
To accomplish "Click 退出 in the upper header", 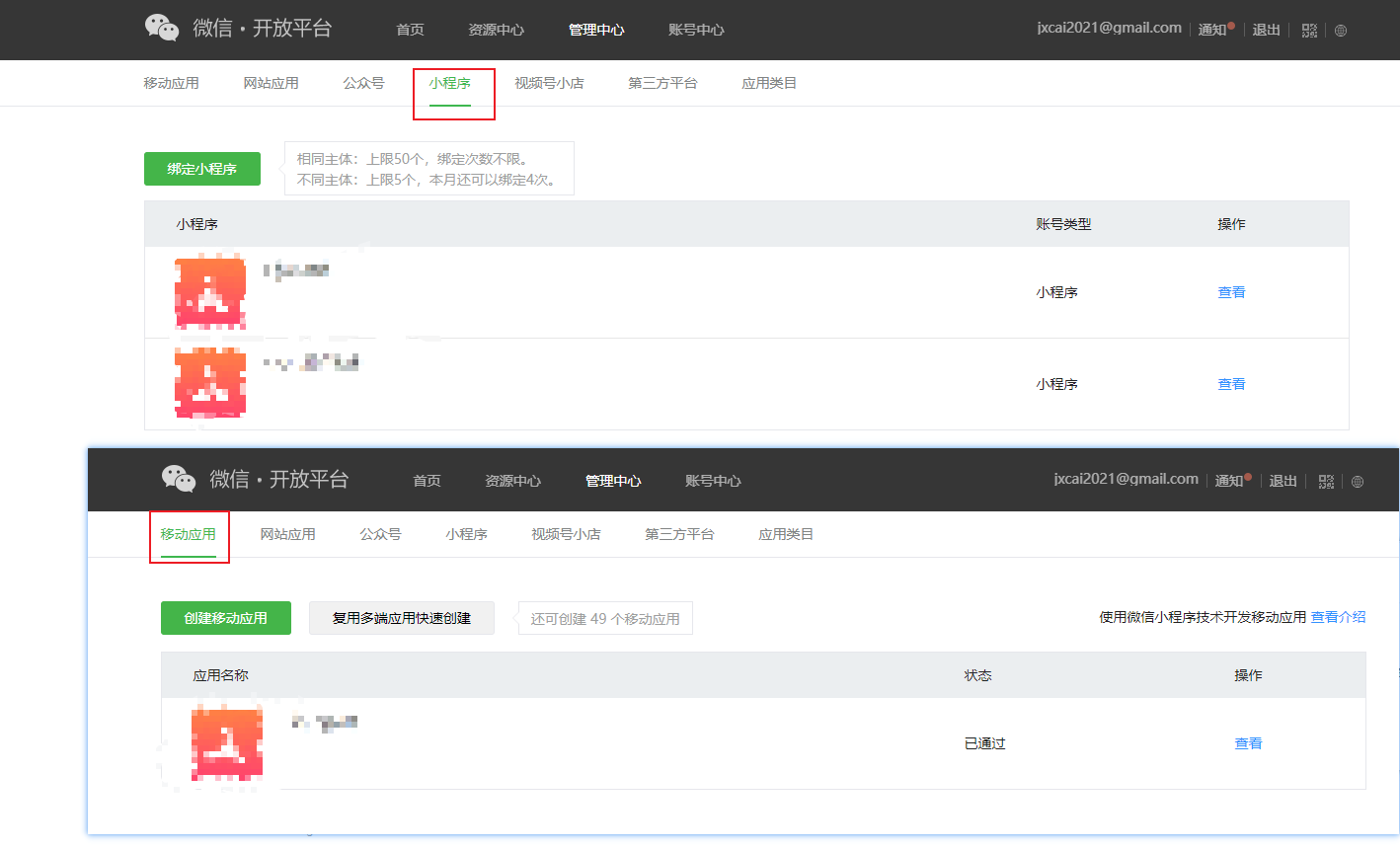I will tap(1266, 30).
